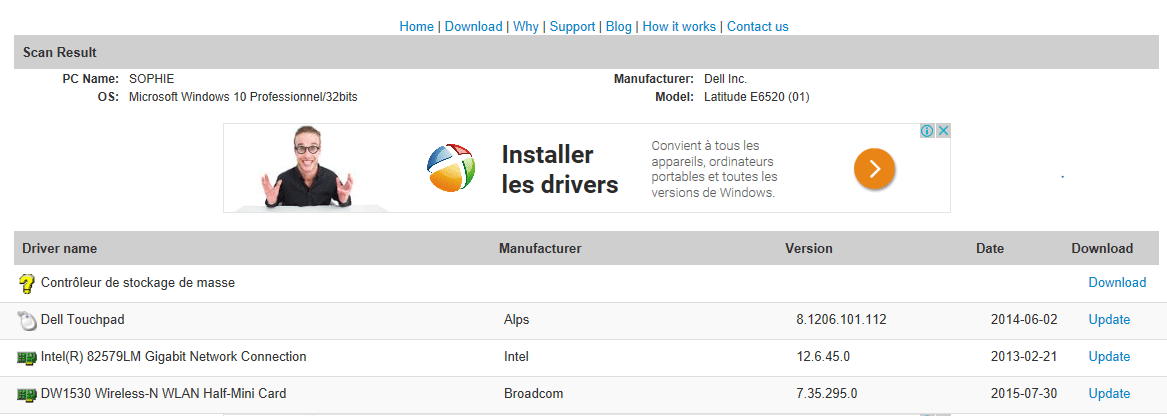
Task: Update the Intel 82579LM Gigabit Network driver
Action: pos(1109,357)
